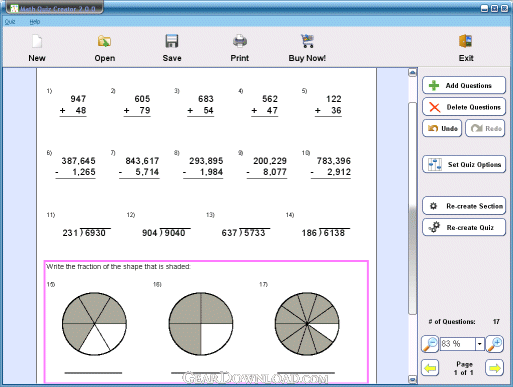This screenshot has height=387, width=513.
Task: Print the quiz with the printer icon
Action: click(x=240, y=41)
